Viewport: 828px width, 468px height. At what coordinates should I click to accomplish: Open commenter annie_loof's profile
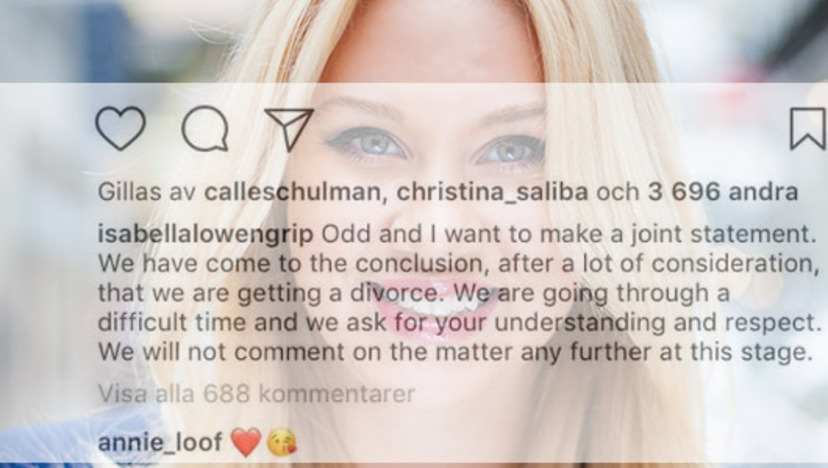pos(159,442)
